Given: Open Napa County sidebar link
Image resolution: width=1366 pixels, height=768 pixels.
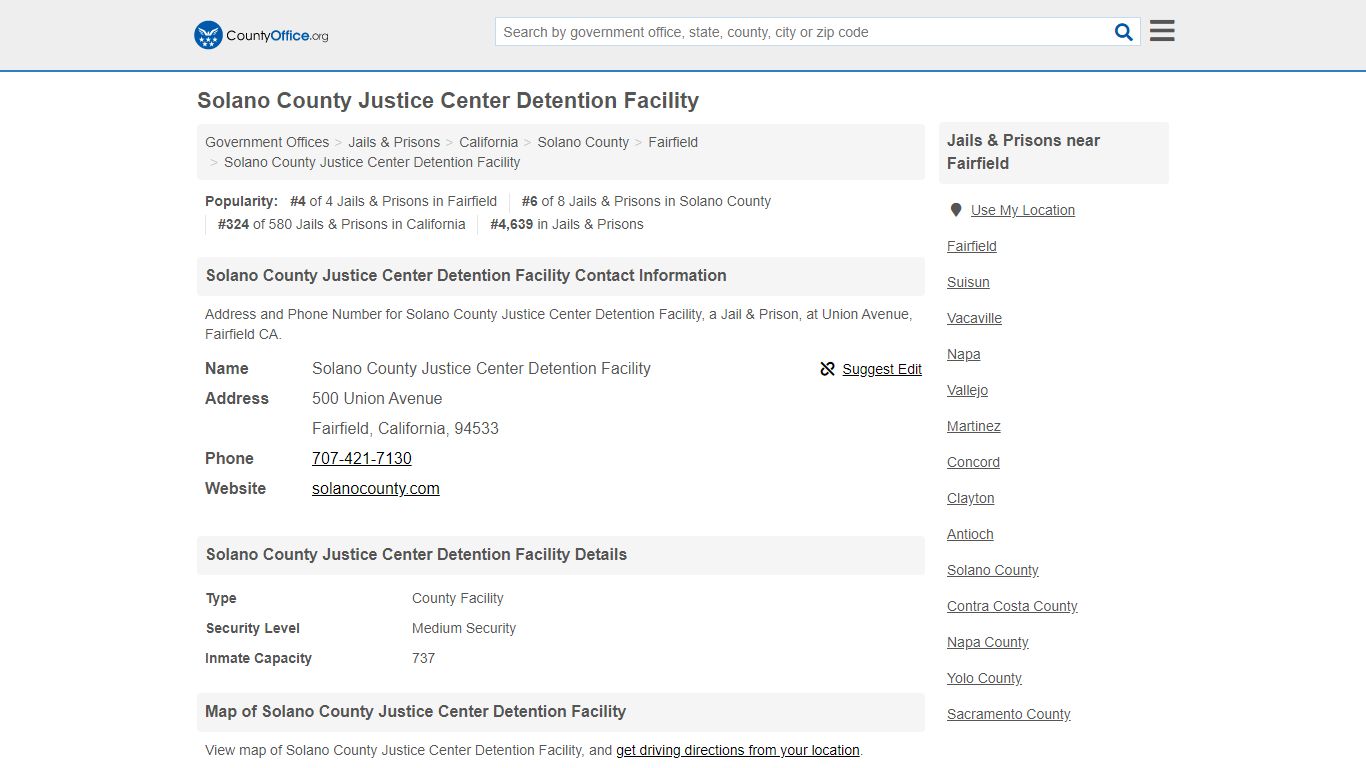Looking at the screenshot, I should point(988,642).
